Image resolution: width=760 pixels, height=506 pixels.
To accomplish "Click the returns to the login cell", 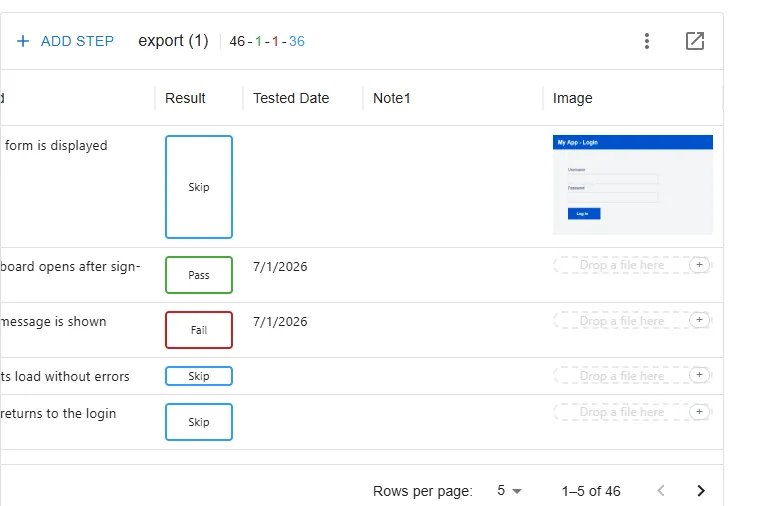I will [x=58, y=413].
